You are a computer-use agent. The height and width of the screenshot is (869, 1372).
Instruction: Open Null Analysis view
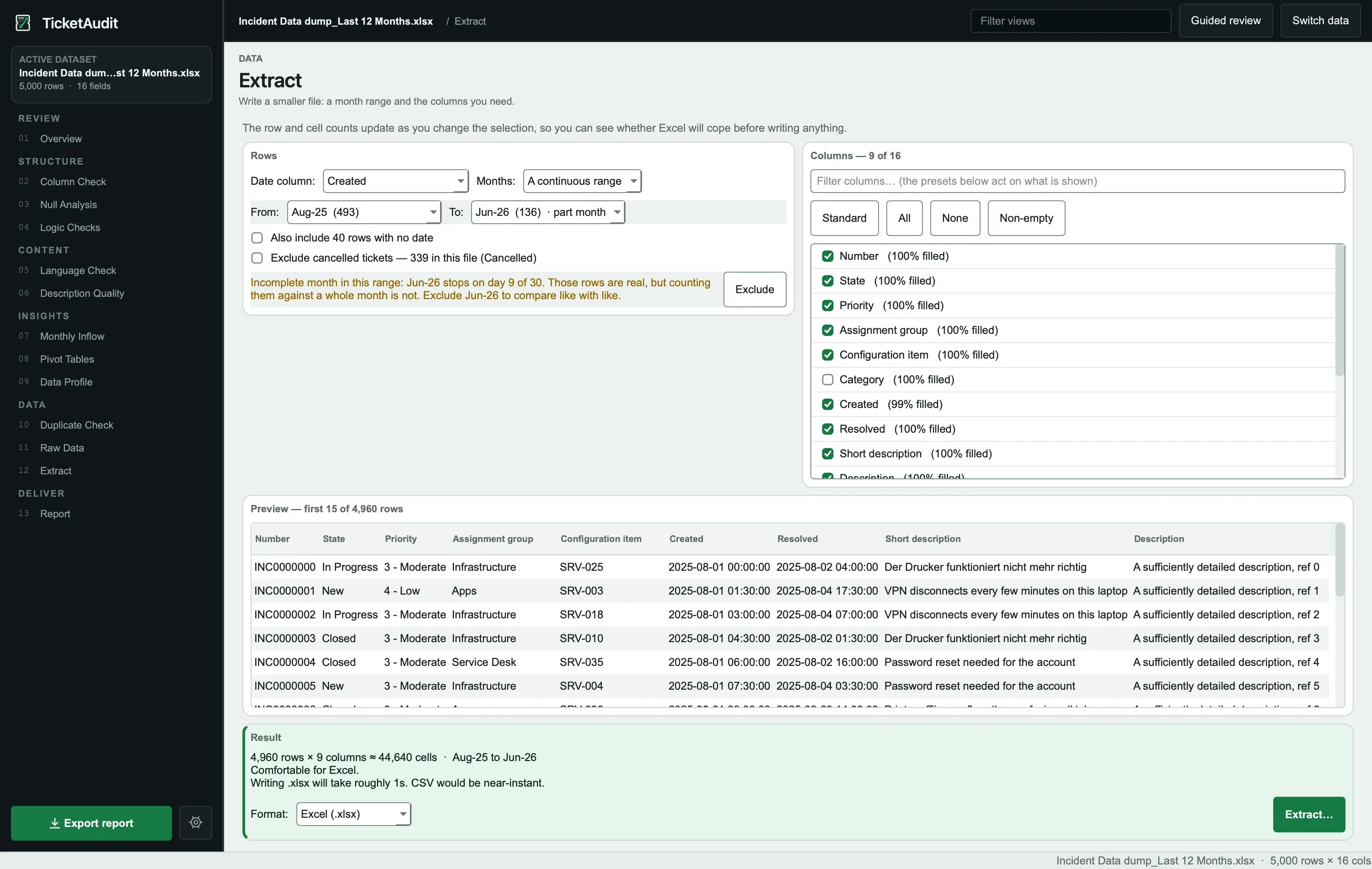(x=69, y=204)
